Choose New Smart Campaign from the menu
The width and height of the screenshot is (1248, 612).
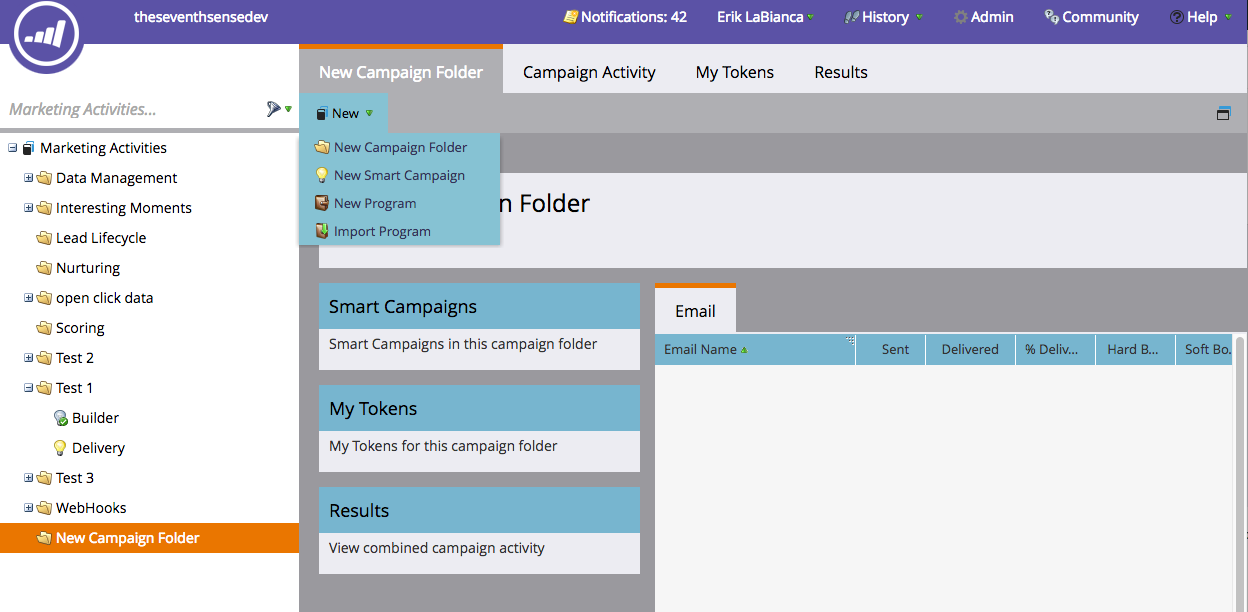click(x=399, y=175)
